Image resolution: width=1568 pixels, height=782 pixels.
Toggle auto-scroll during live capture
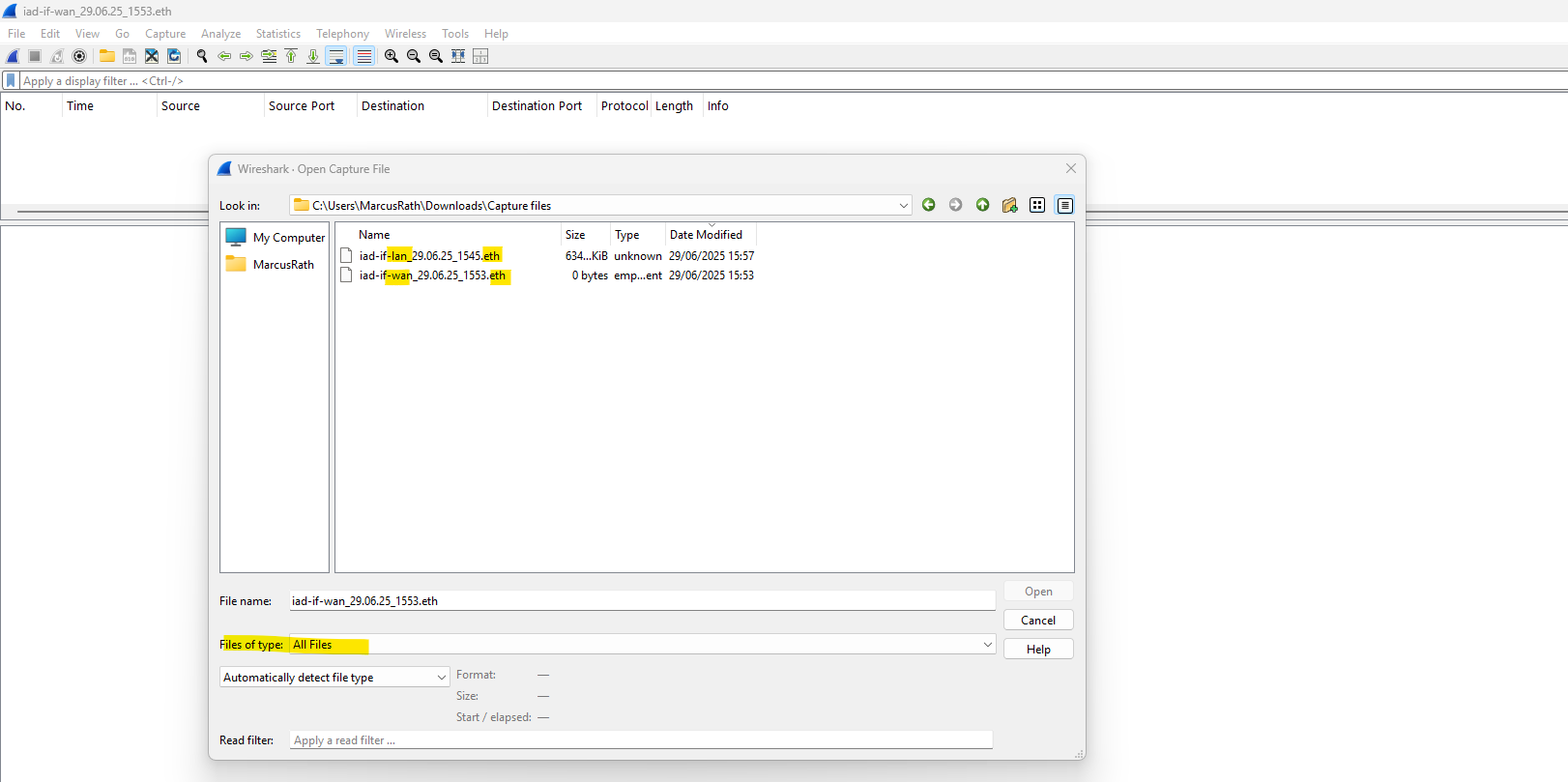pyautogui.click(x=336, y=56)
